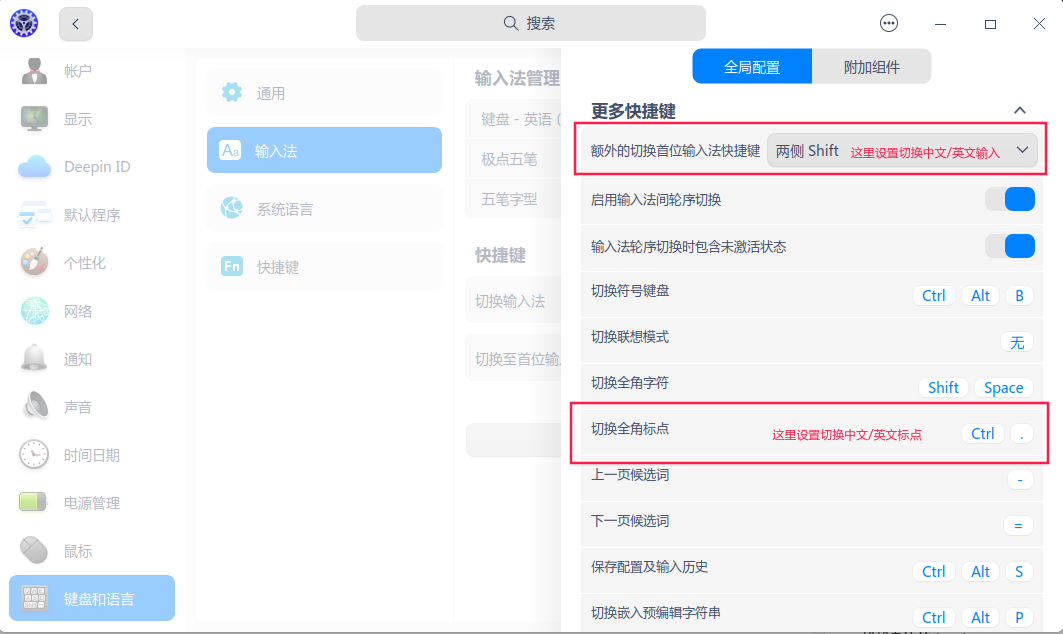
Task: Click the minus key for 上一页候选词
Action: pyautogui.click(x=1020, y=479)
